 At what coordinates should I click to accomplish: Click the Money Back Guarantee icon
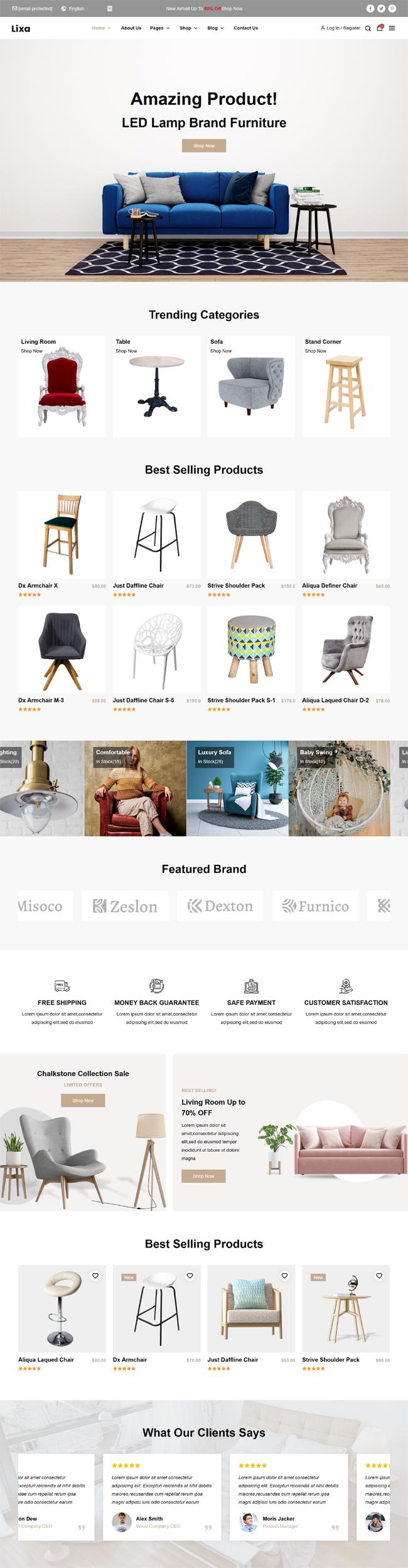tap(157, 985)
